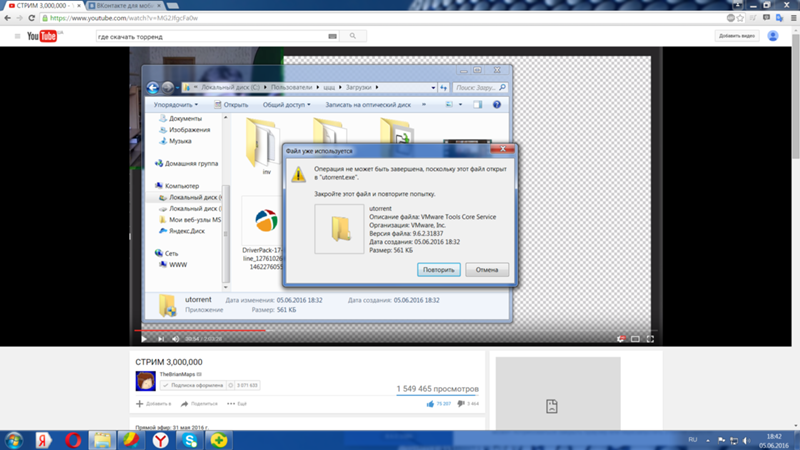Bookmark this page with star icon
The height and width of the screenshot is (450, 800).
[x=740, y=18]
